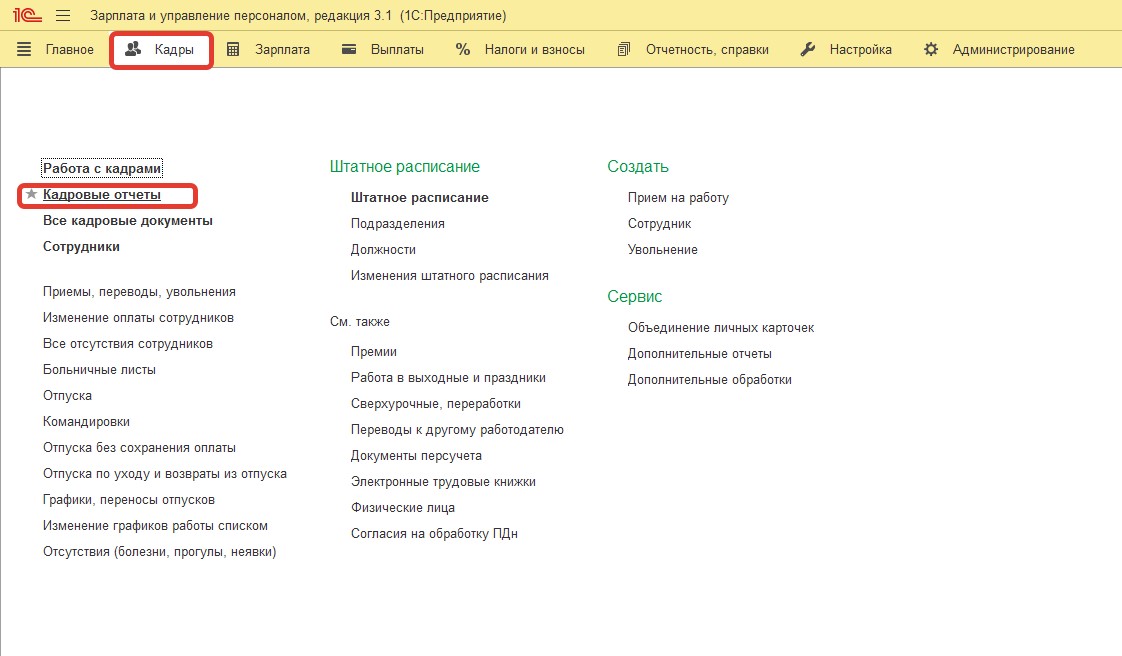Open the Сотрудники list

[82, 246]
